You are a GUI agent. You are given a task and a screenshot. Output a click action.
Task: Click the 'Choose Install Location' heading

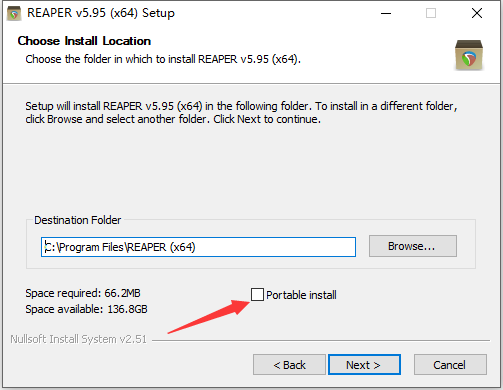[84, 41]
